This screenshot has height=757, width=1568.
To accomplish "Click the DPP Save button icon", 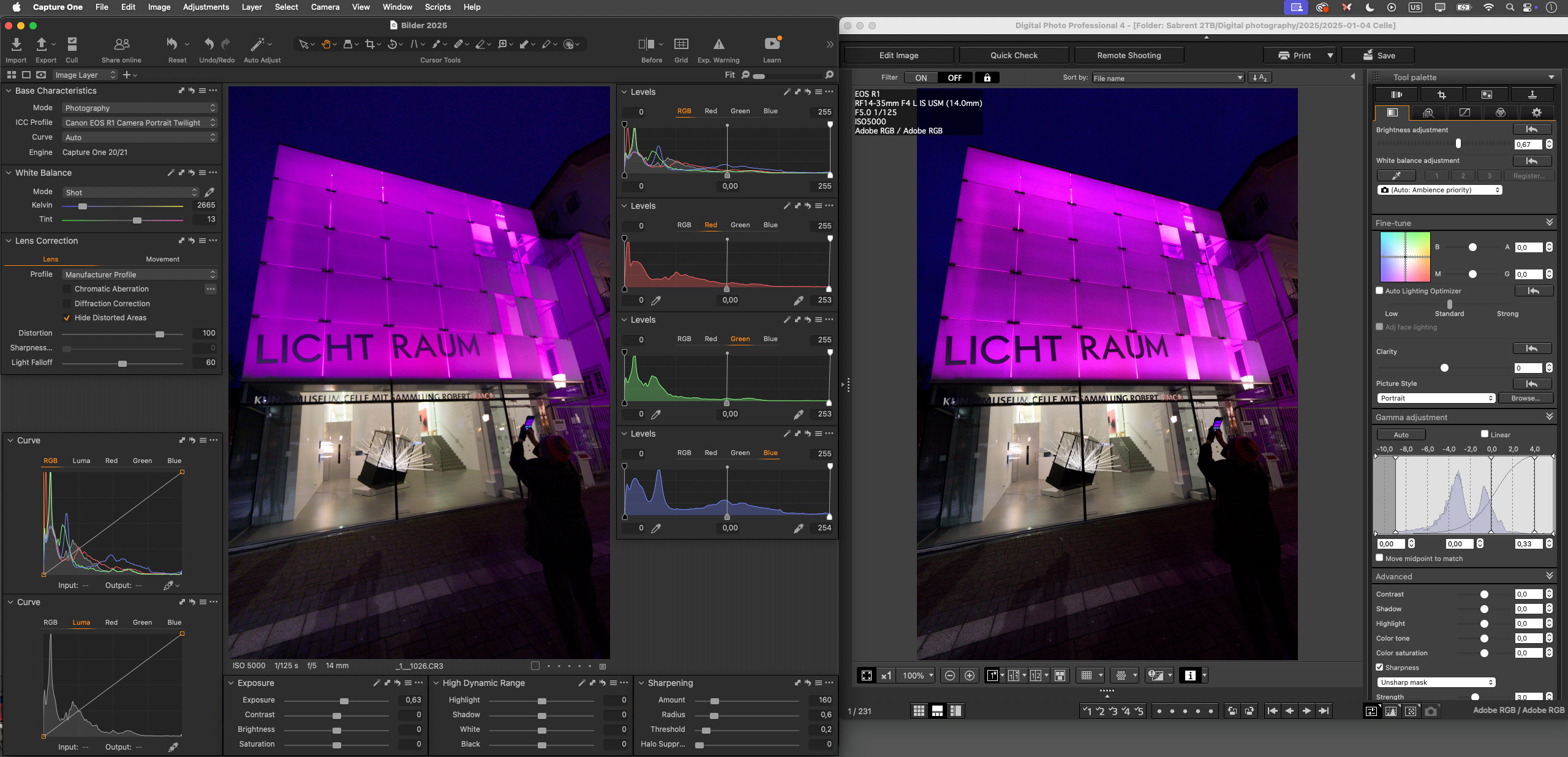I will click(1368, 55).
